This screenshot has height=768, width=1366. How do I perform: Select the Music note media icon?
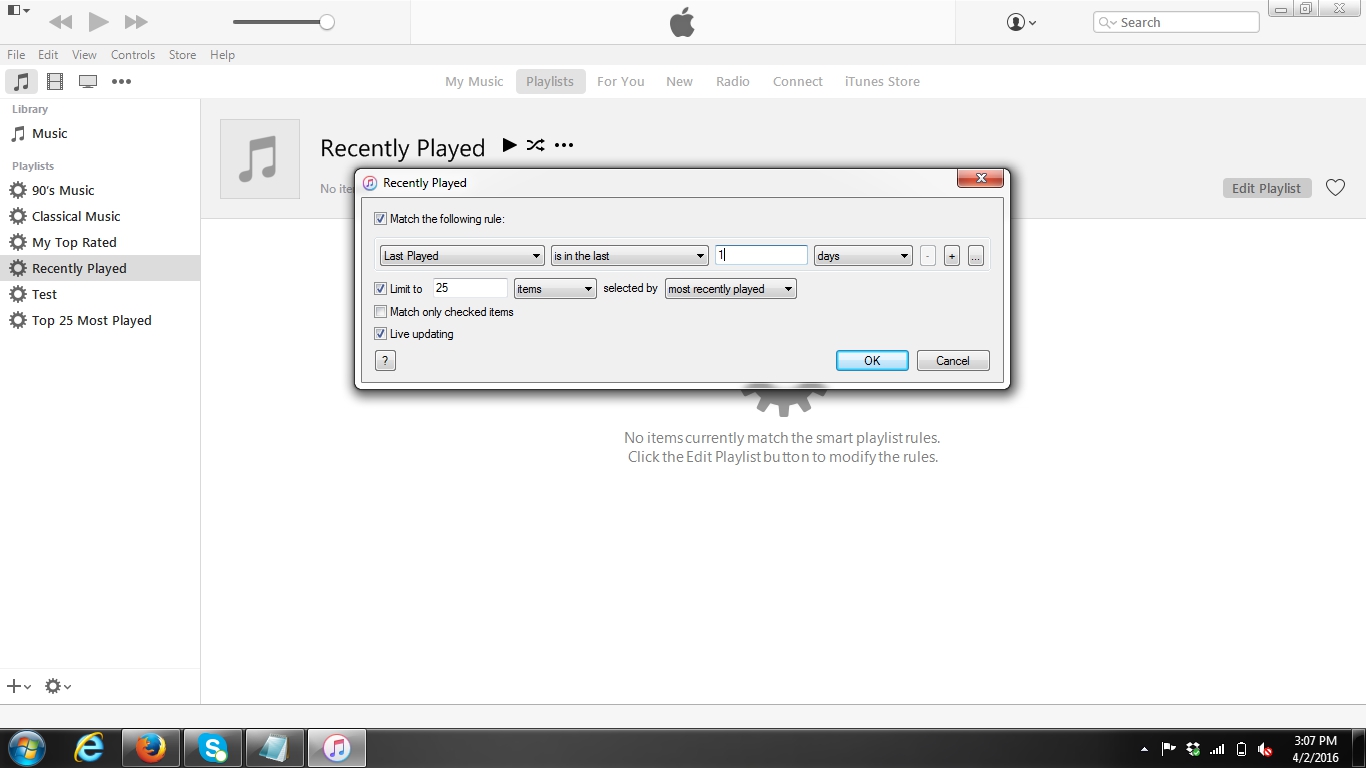21,81
